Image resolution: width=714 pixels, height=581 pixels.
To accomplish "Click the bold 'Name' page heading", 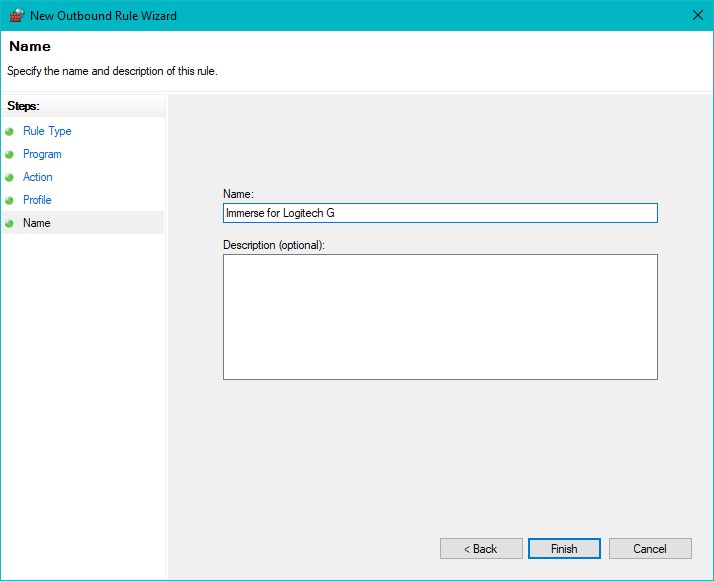I will (30, 46).
